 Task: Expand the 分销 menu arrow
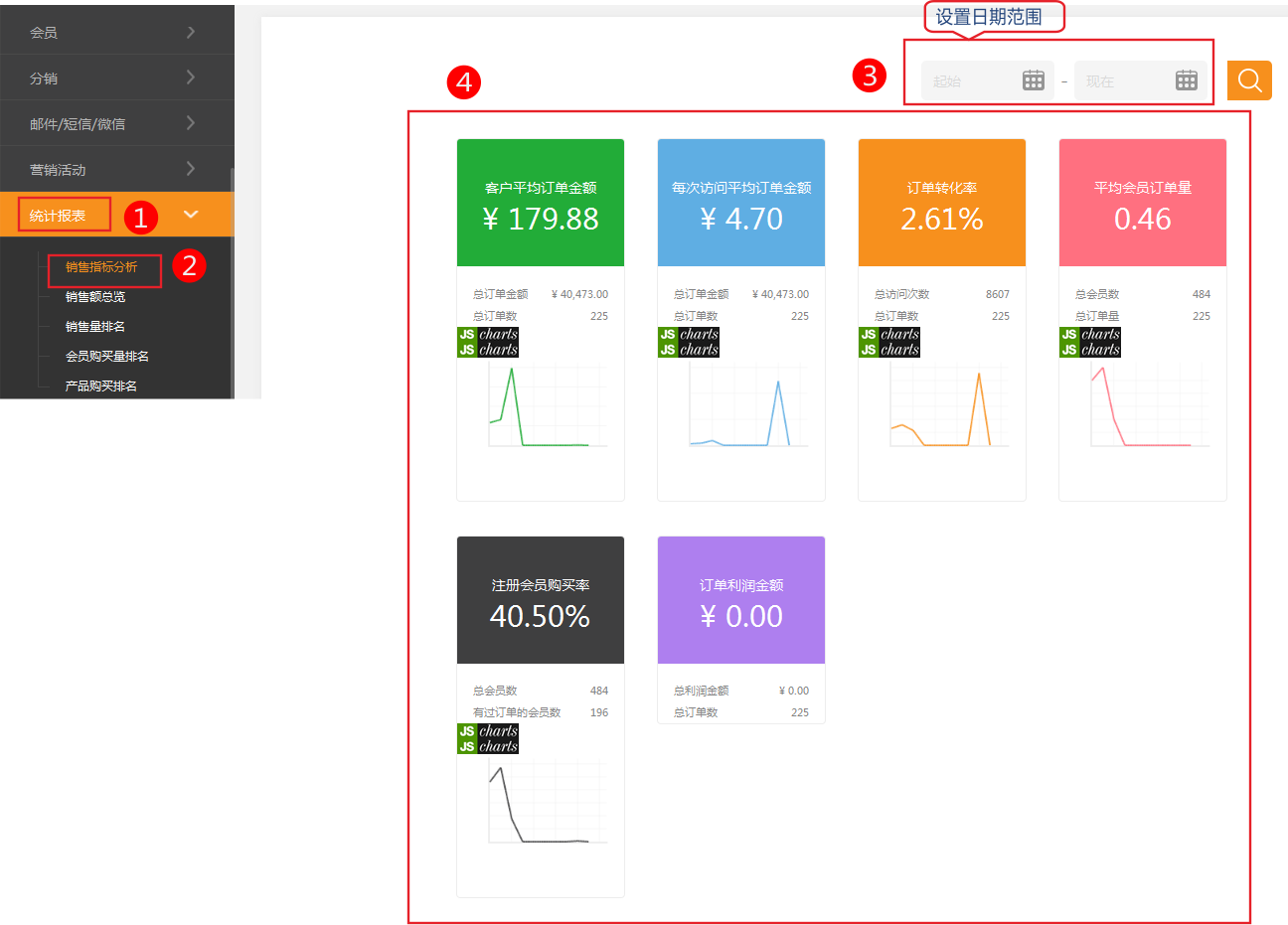coord(190,77)
